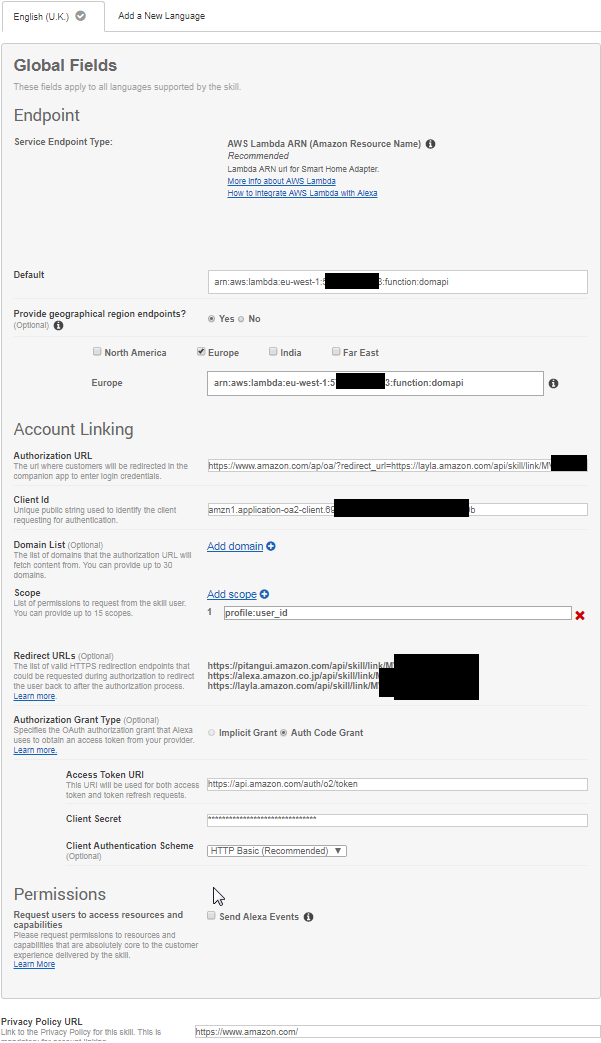This screenshot has height=1043, width=601.
Task: Click pitangui.amazon.com redirect URL text
Action: (x=301, y=665)
